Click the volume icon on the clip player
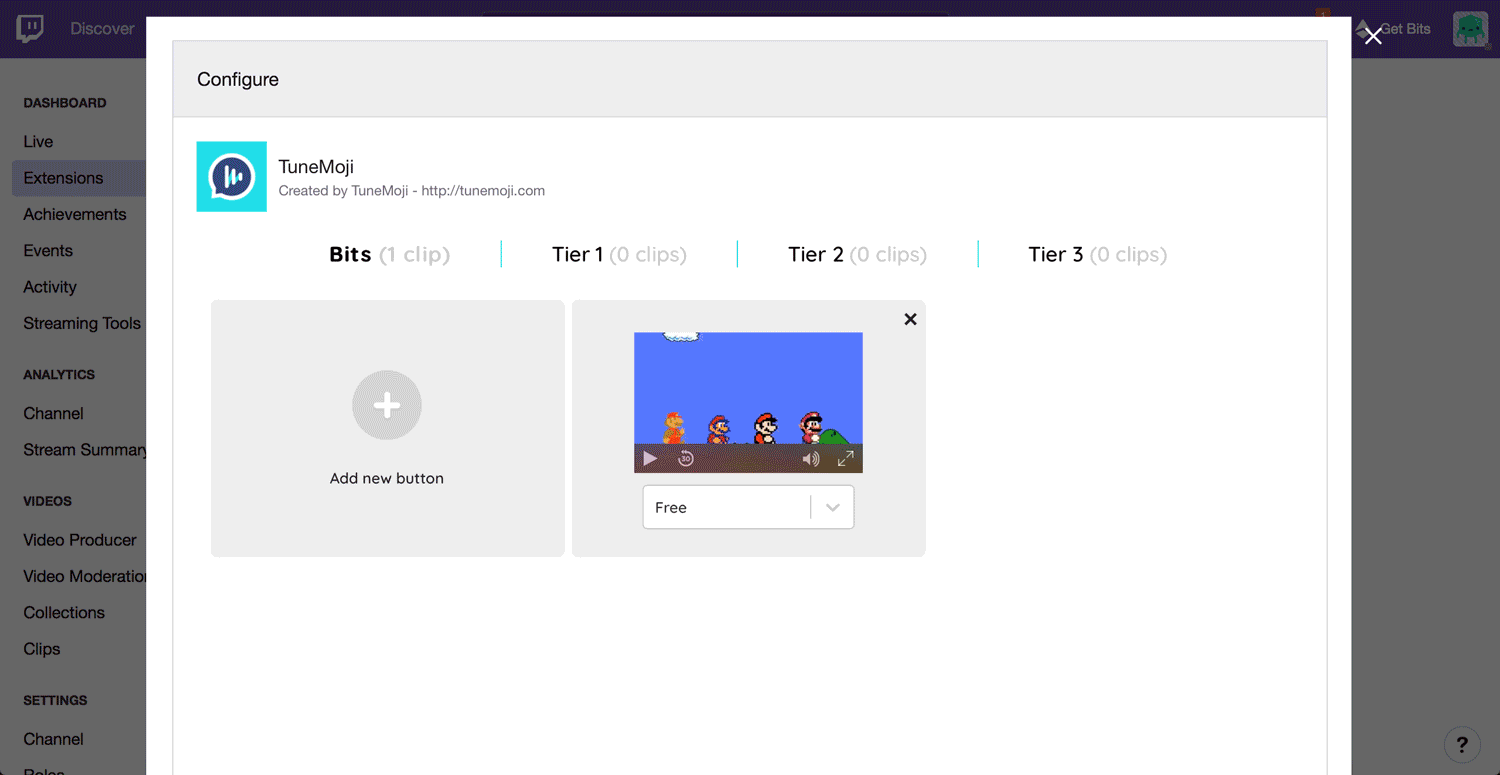Image resolution: width=1500 pixels, height=775 pixels. (x=811, y=458)
